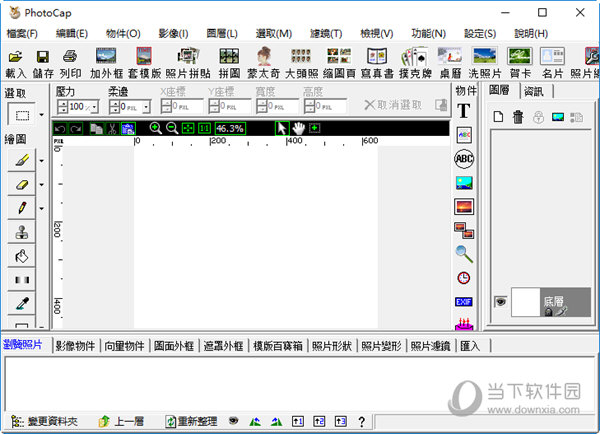The image size is (600, 434).
Task: Expand the pencil tool options arrow
Action: (x=41, y=209)
